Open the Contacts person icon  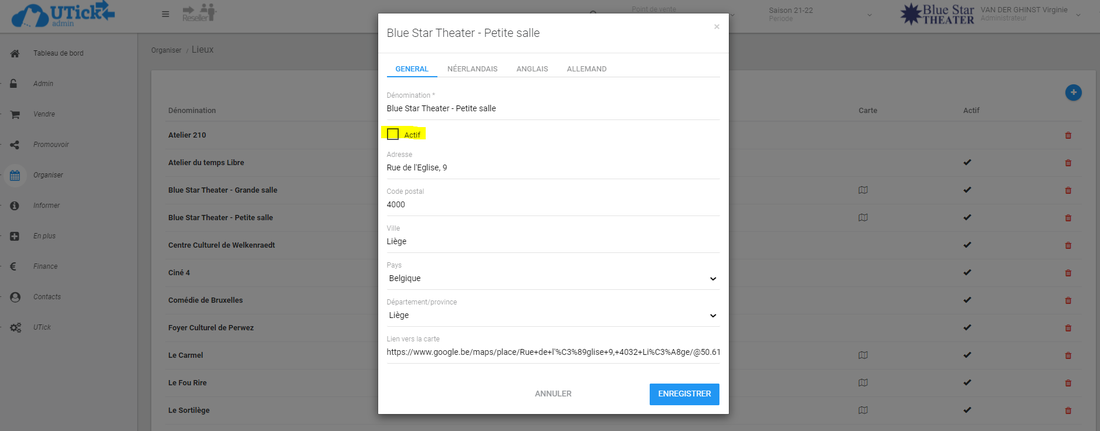point(15,297)
